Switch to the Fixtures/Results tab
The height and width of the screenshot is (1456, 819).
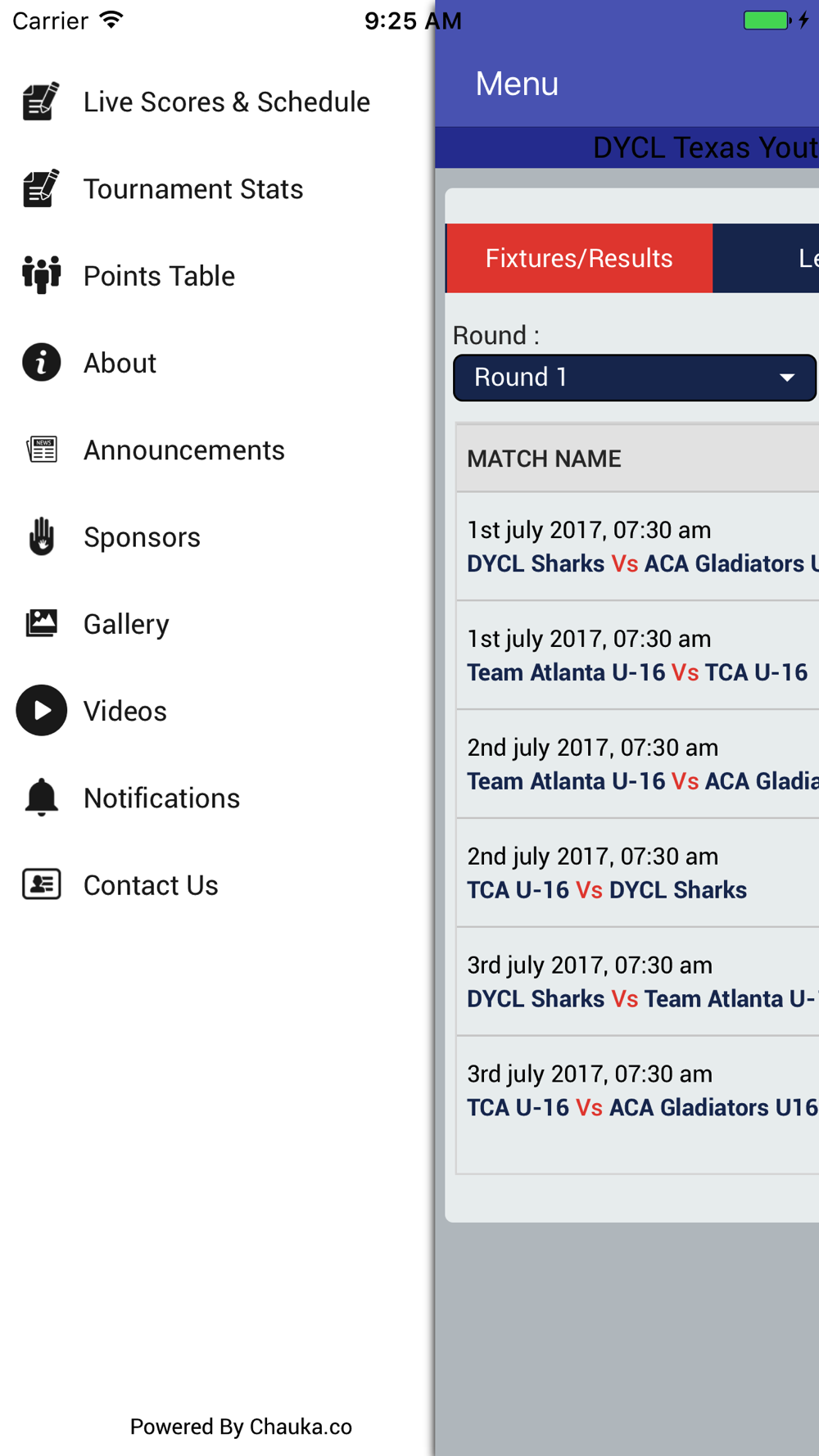(579, 258)
